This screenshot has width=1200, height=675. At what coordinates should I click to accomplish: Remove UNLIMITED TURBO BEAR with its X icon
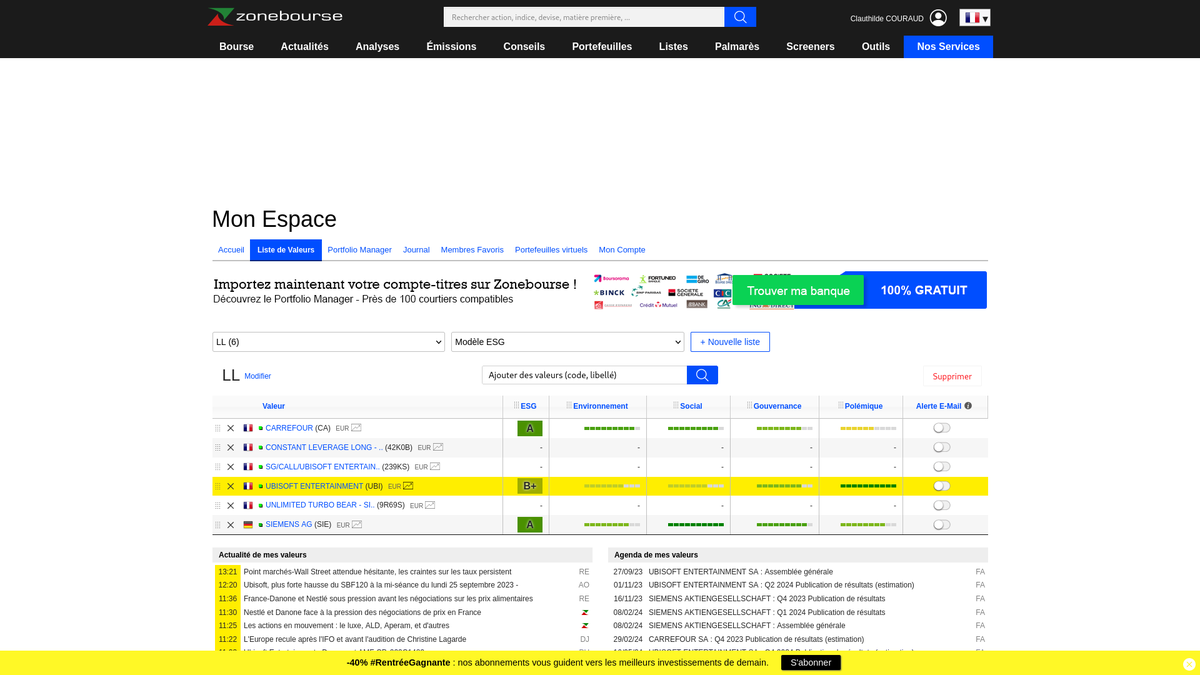coord(230,506)
